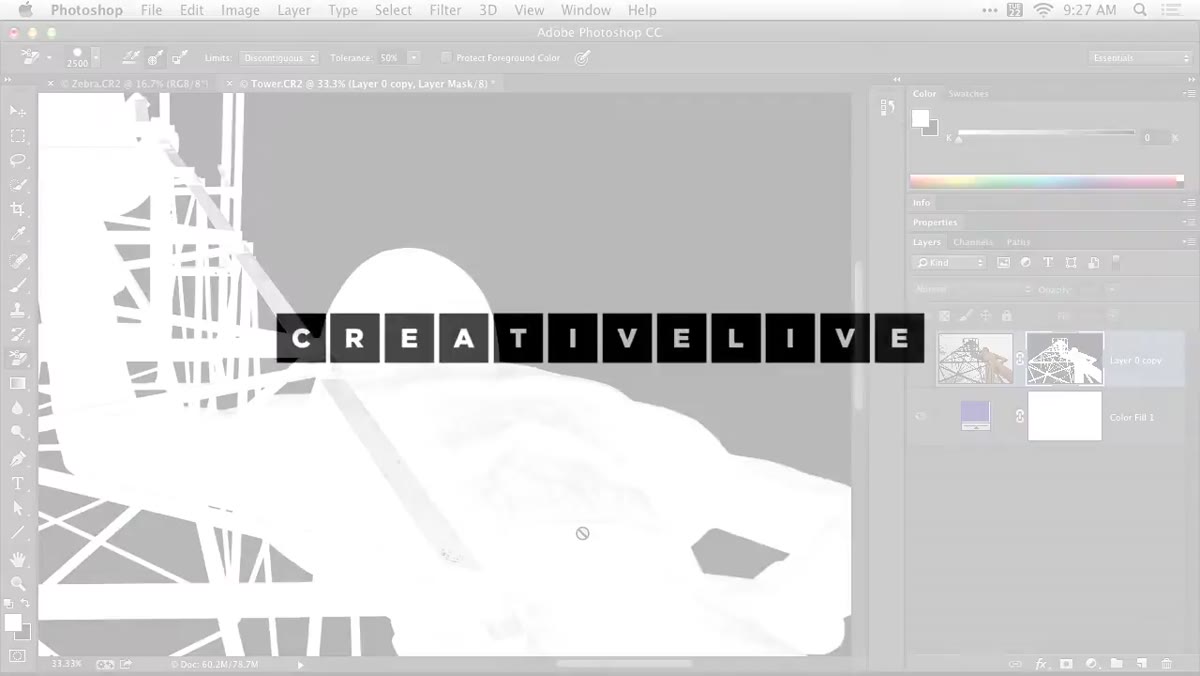
Task: Select the Lasso tool
Action: (18, 160)
